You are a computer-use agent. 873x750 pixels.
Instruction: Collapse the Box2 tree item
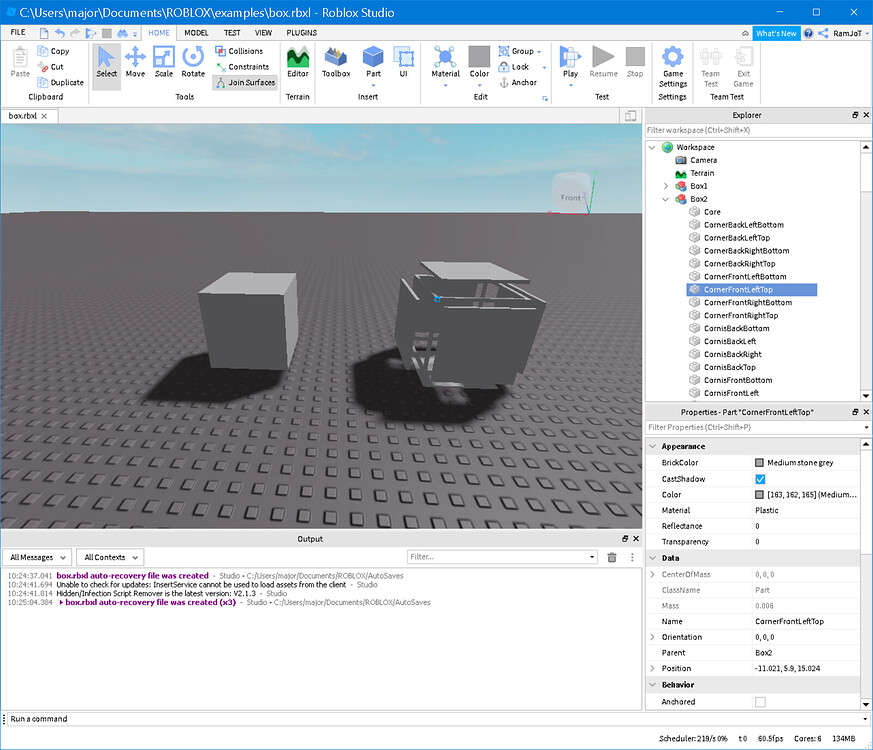point(665,199)
